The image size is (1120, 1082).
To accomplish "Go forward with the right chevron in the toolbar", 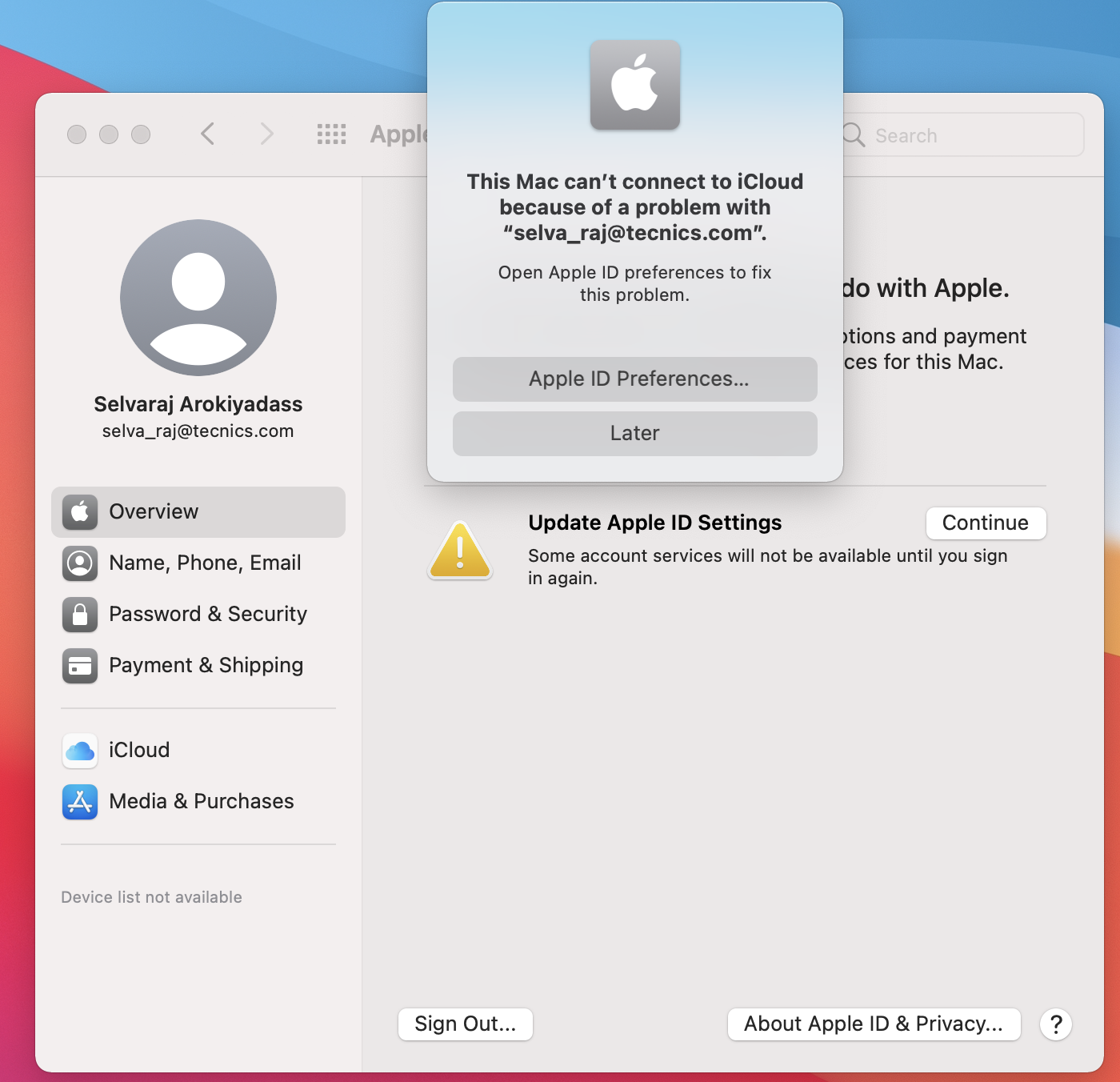I will click(266, 134).
